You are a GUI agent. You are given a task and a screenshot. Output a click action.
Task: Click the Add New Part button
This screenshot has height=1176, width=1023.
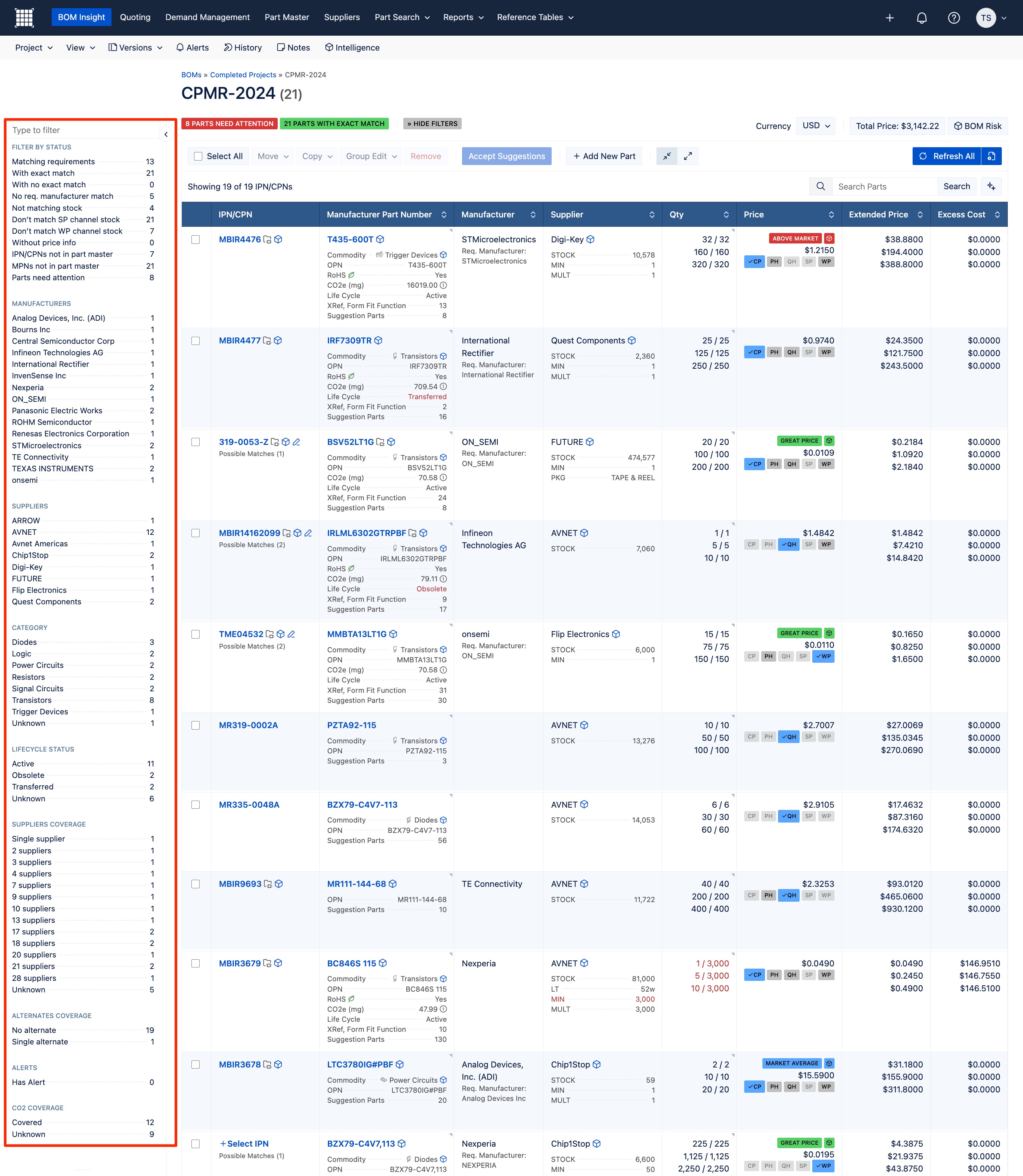click(x=604, y=156)
